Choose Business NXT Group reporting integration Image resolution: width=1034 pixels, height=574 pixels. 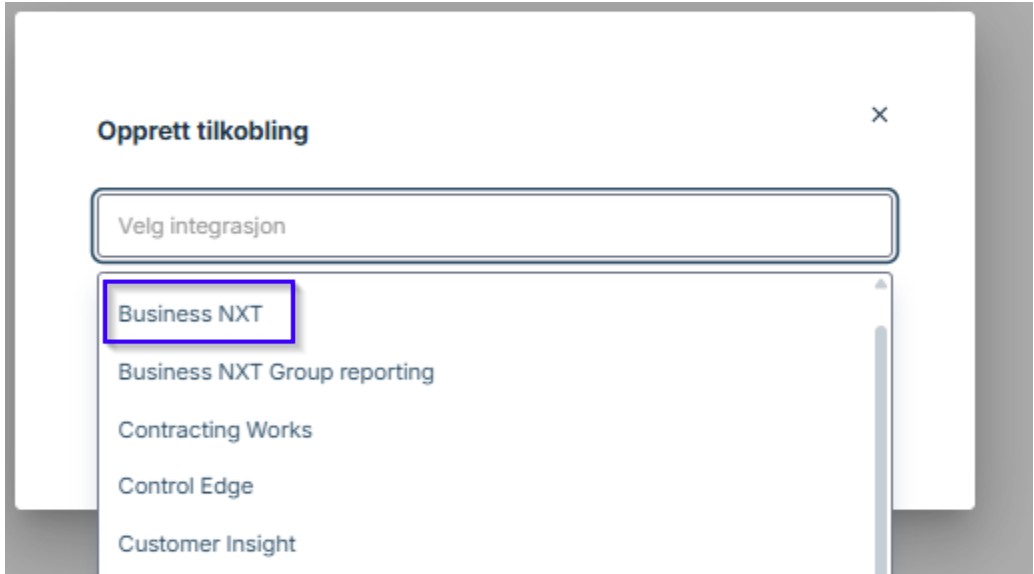(x=276, y=373)
